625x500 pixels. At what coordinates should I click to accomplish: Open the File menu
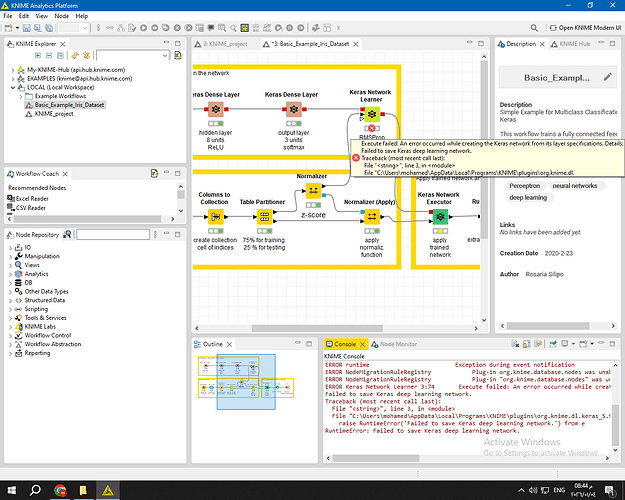[x=8, y=16]
